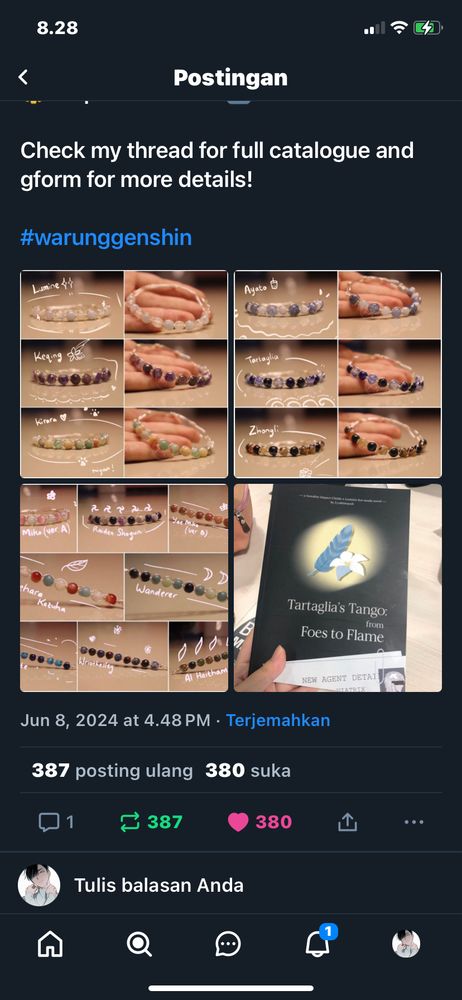This screenshot has width=462, height=1000.
Task: Open the Wanderer and Raiden Shogun bracelet collage
Action: (x=124, y=588)
